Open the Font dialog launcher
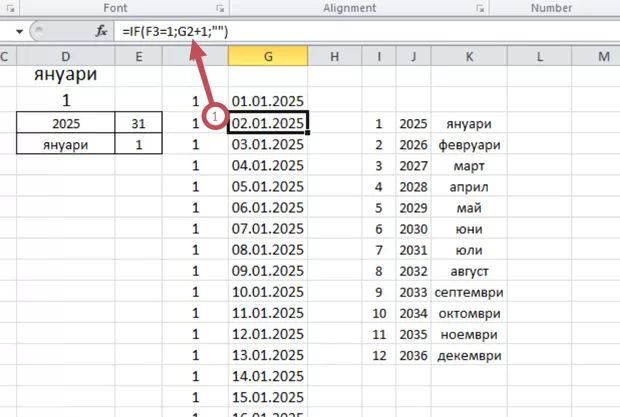The image size is (620, 417). click(220, 8)
